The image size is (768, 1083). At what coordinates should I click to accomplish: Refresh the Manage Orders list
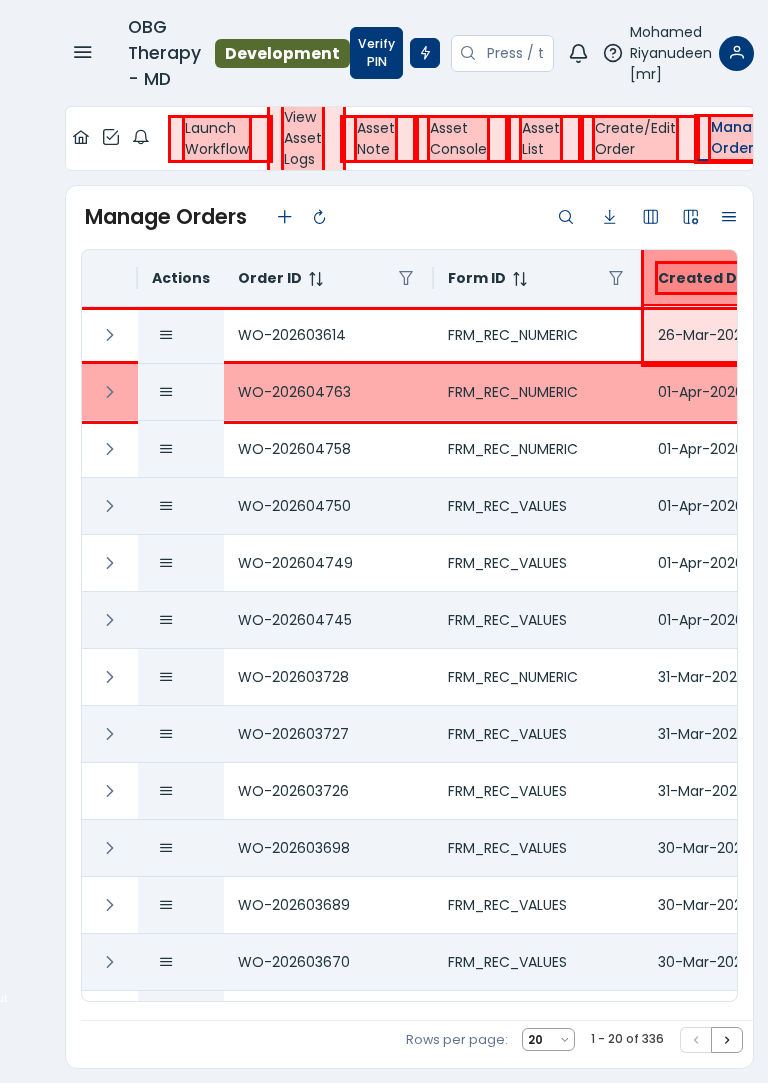(319, 217)
